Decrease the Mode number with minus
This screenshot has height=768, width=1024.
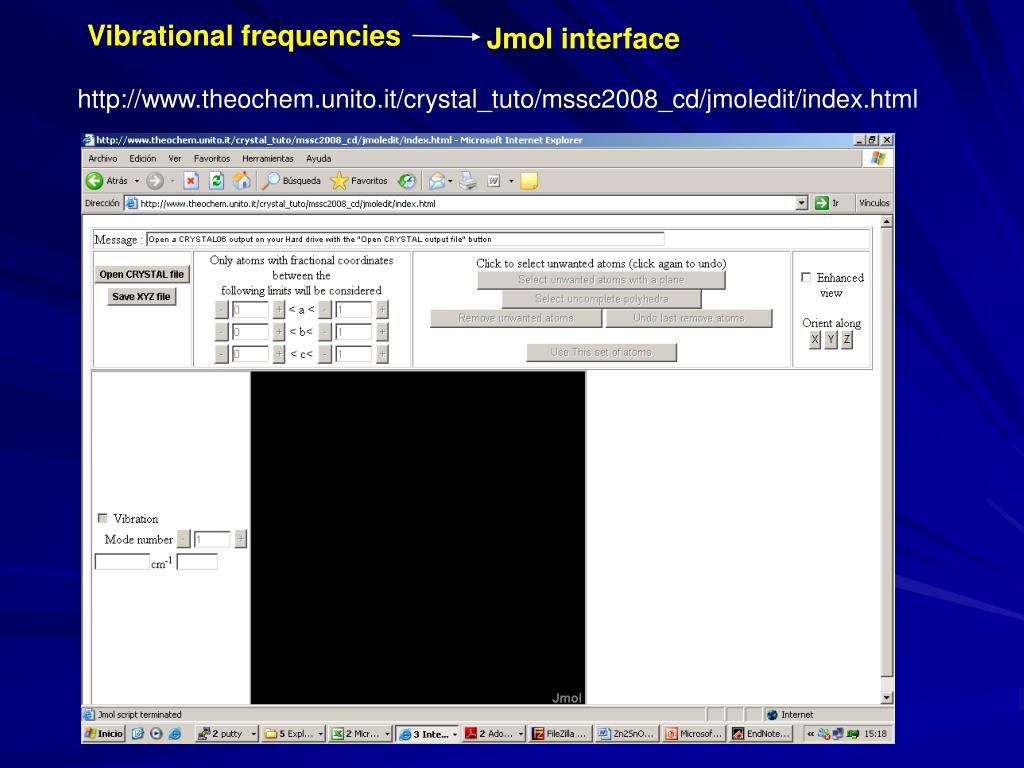coord(184,539)
